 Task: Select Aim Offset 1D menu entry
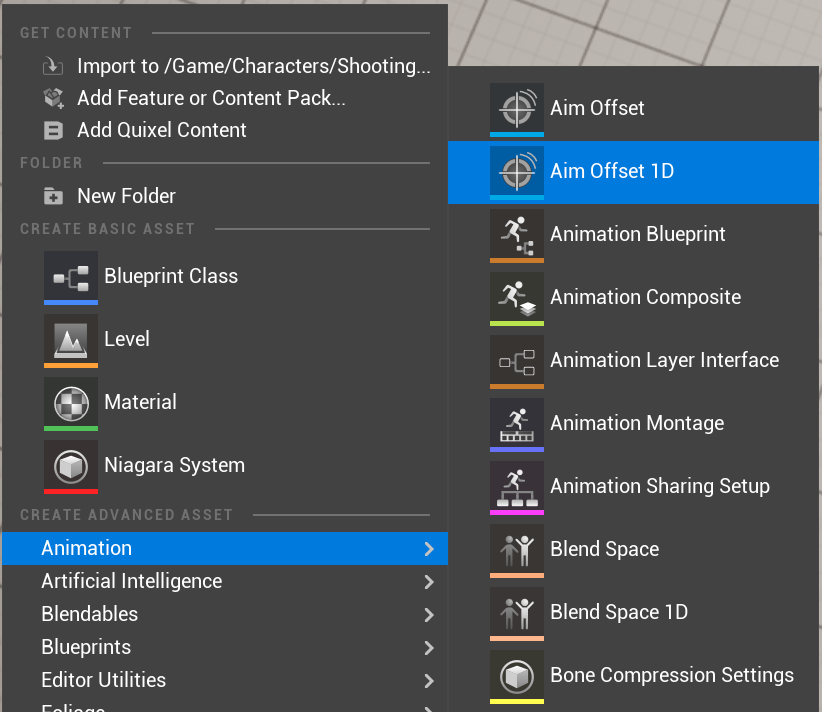pyautogui.click(x=612, y=171)
